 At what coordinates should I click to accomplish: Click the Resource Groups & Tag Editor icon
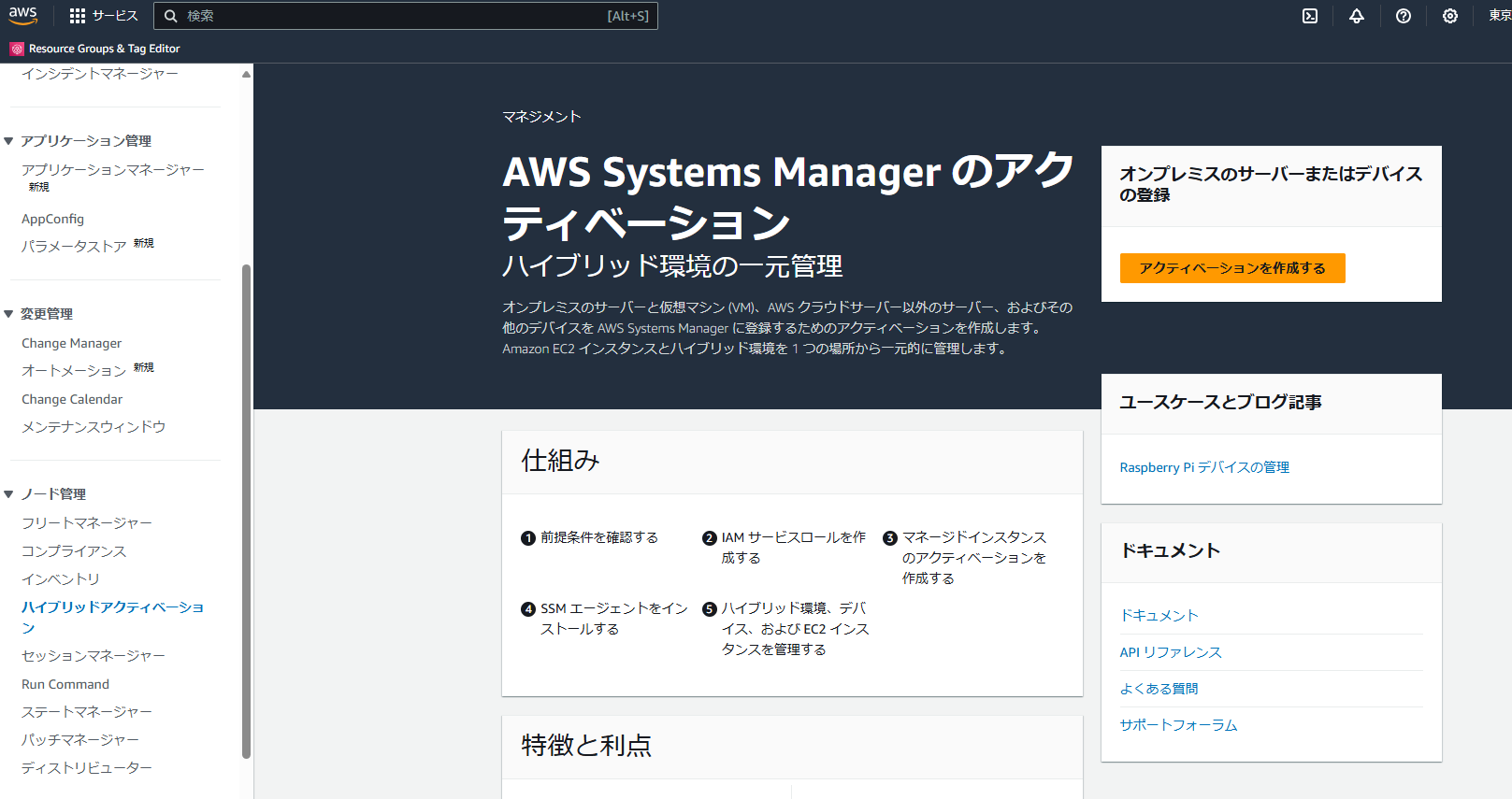[17, 49]
